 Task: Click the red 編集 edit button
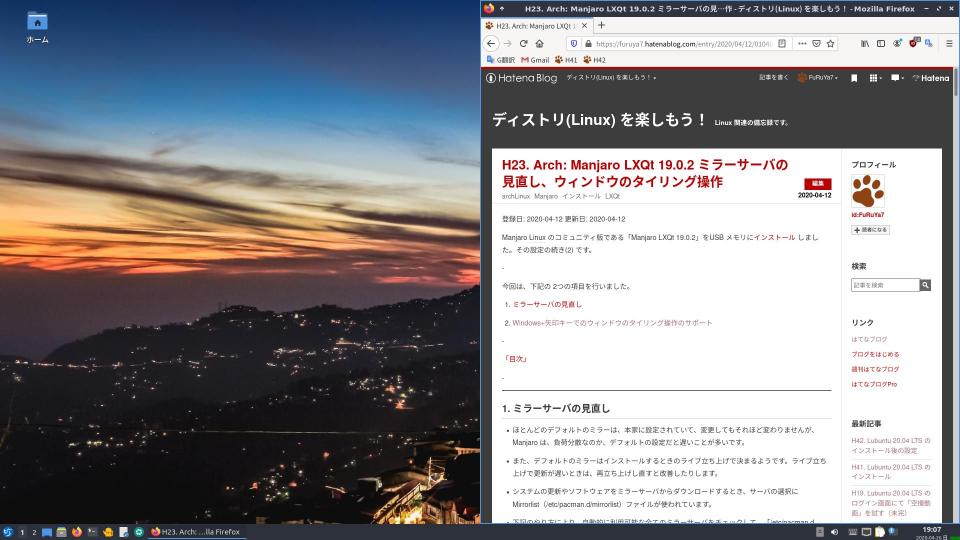pyautogui.click(x=817, y=184)
